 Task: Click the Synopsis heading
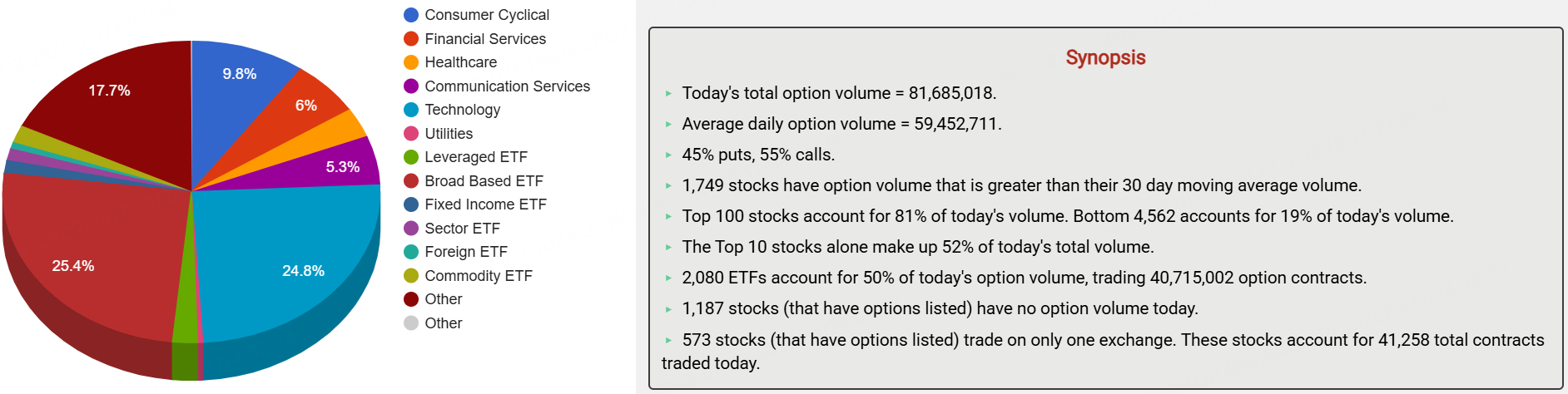click(x=1105, y=57)
